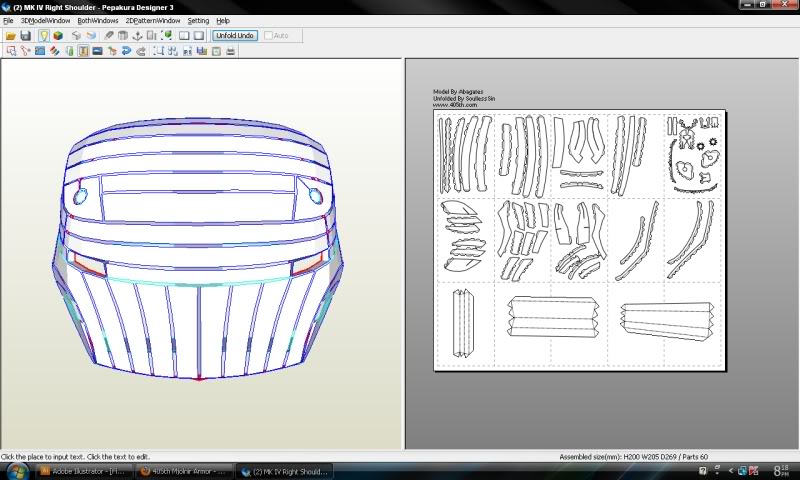
Task: Click the blue rotate arrow icon
Action: tap(126, 50)
